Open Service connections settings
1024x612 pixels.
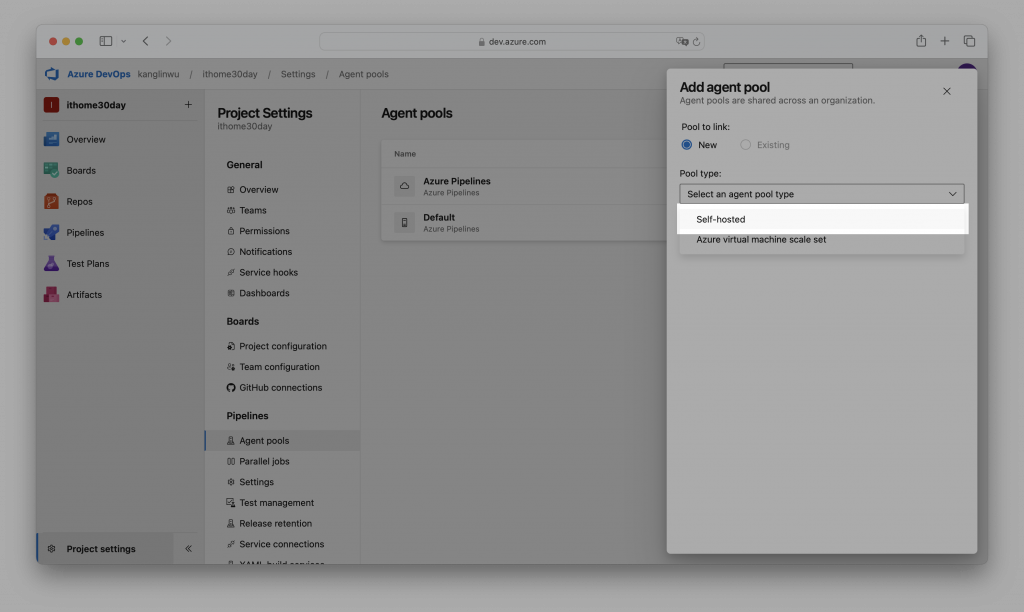tap(282, 544)
